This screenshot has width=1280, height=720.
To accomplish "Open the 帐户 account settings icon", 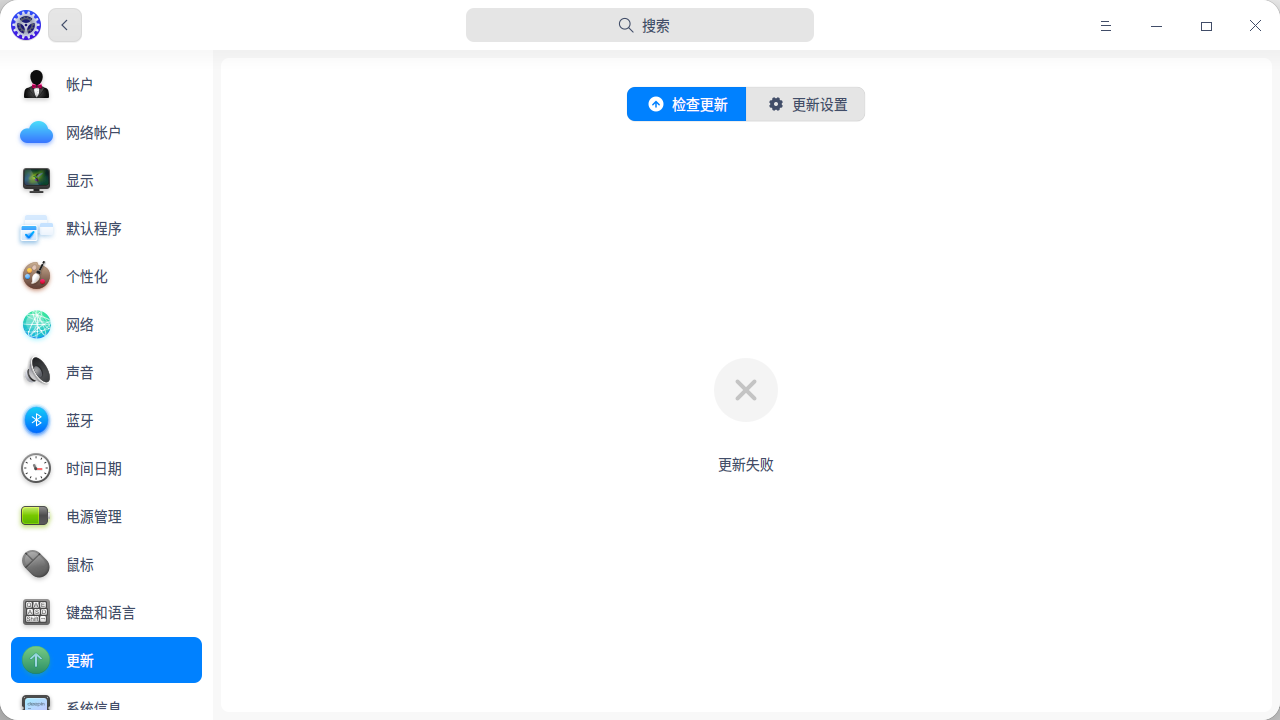I will [37, 85].
